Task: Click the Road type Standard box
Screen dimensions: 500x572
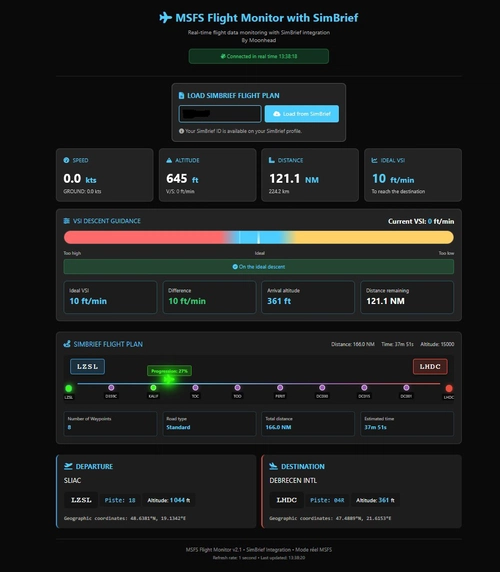Action: pos(209,424)
